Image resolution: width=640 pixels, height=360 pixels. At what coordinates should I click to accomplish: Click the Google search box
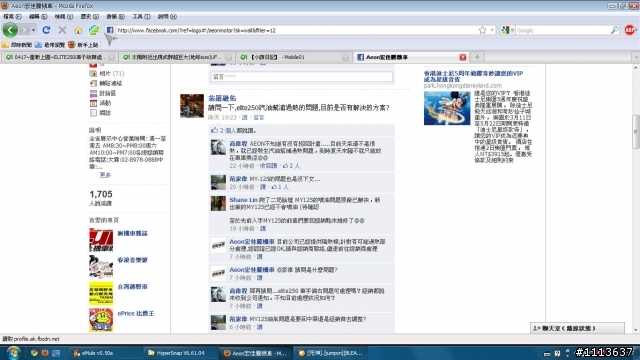(562, 30)
